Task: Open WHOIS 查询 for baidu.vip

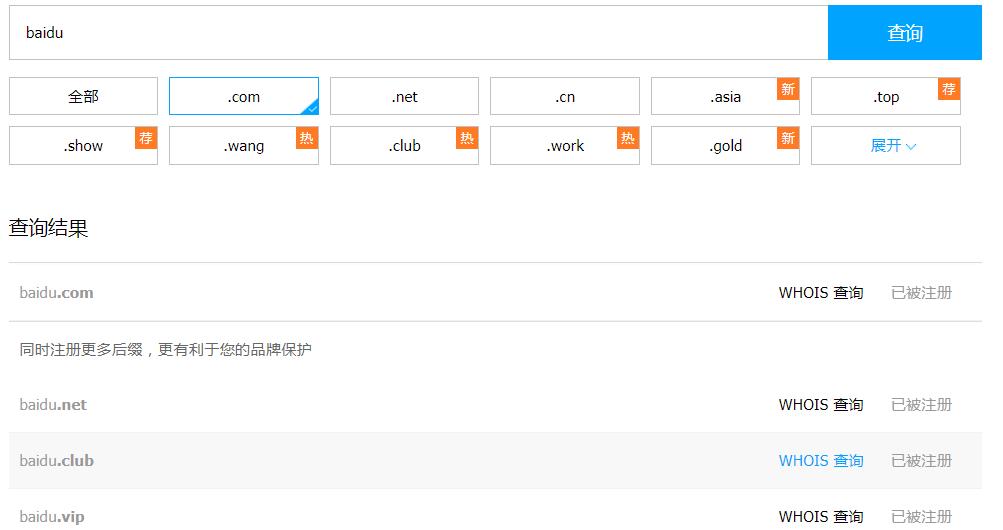Action: coord(820,517)
